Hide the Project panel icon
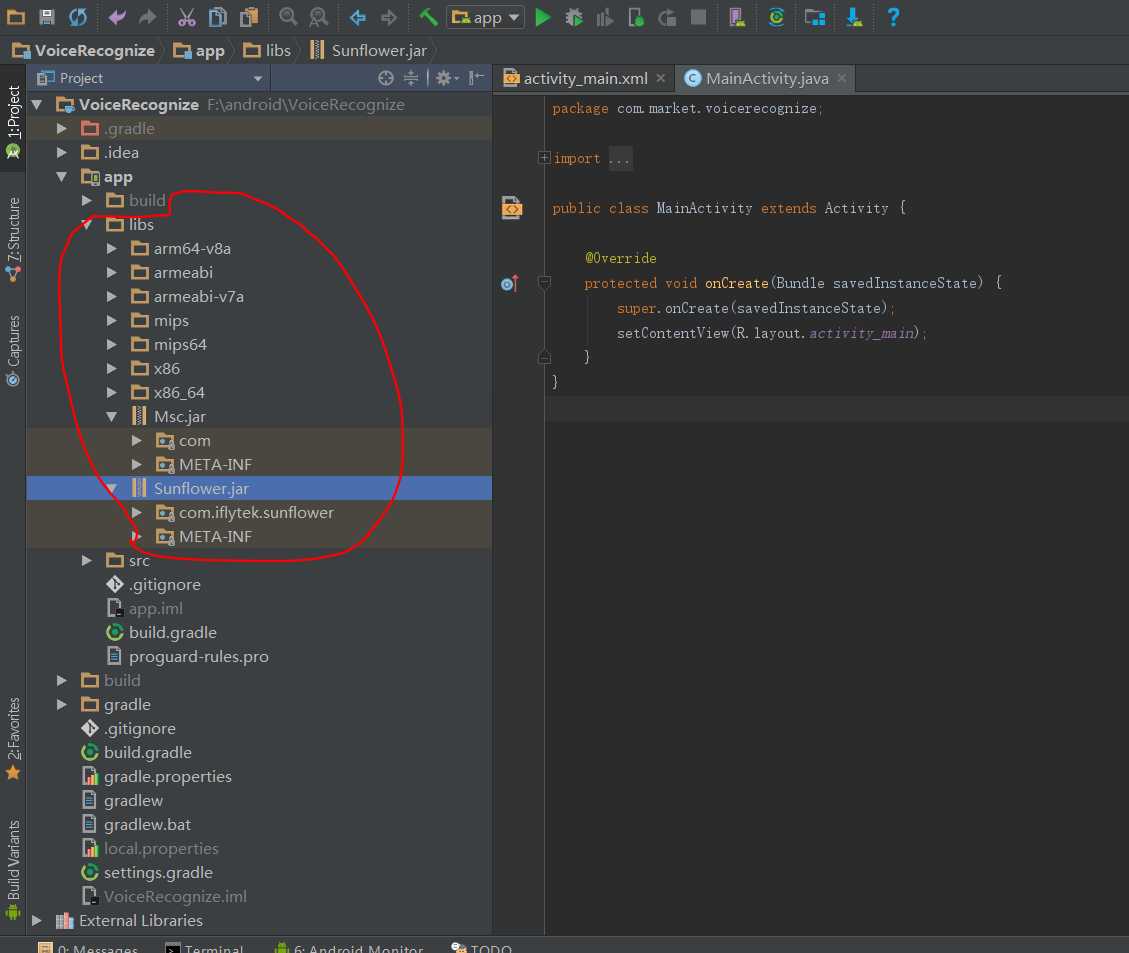Image resolution: width=1129 pixels, height=953 pixels. click(x=476, y=78)
